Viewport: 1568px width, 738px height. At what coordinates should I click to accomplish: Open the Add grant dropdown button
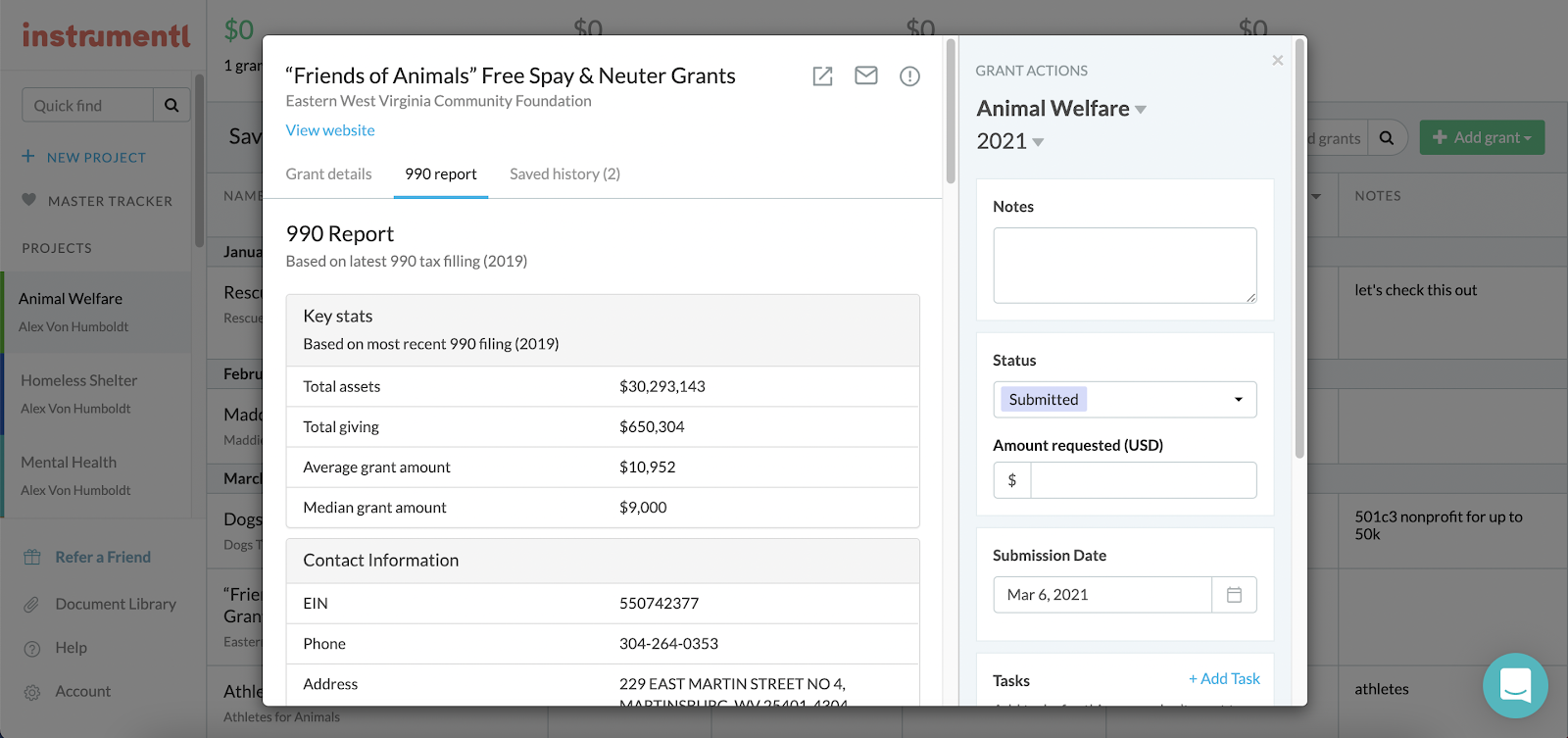pos(1482,137)
